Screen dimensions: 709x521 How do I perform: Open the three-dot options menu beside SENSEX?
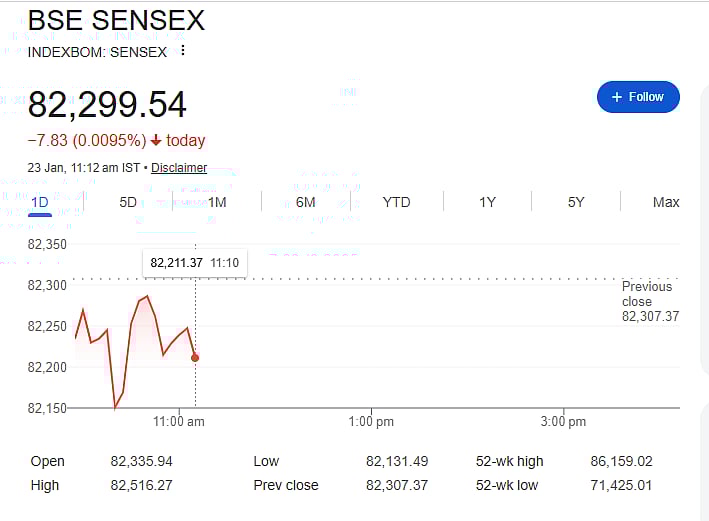click(x=183, y=52)
